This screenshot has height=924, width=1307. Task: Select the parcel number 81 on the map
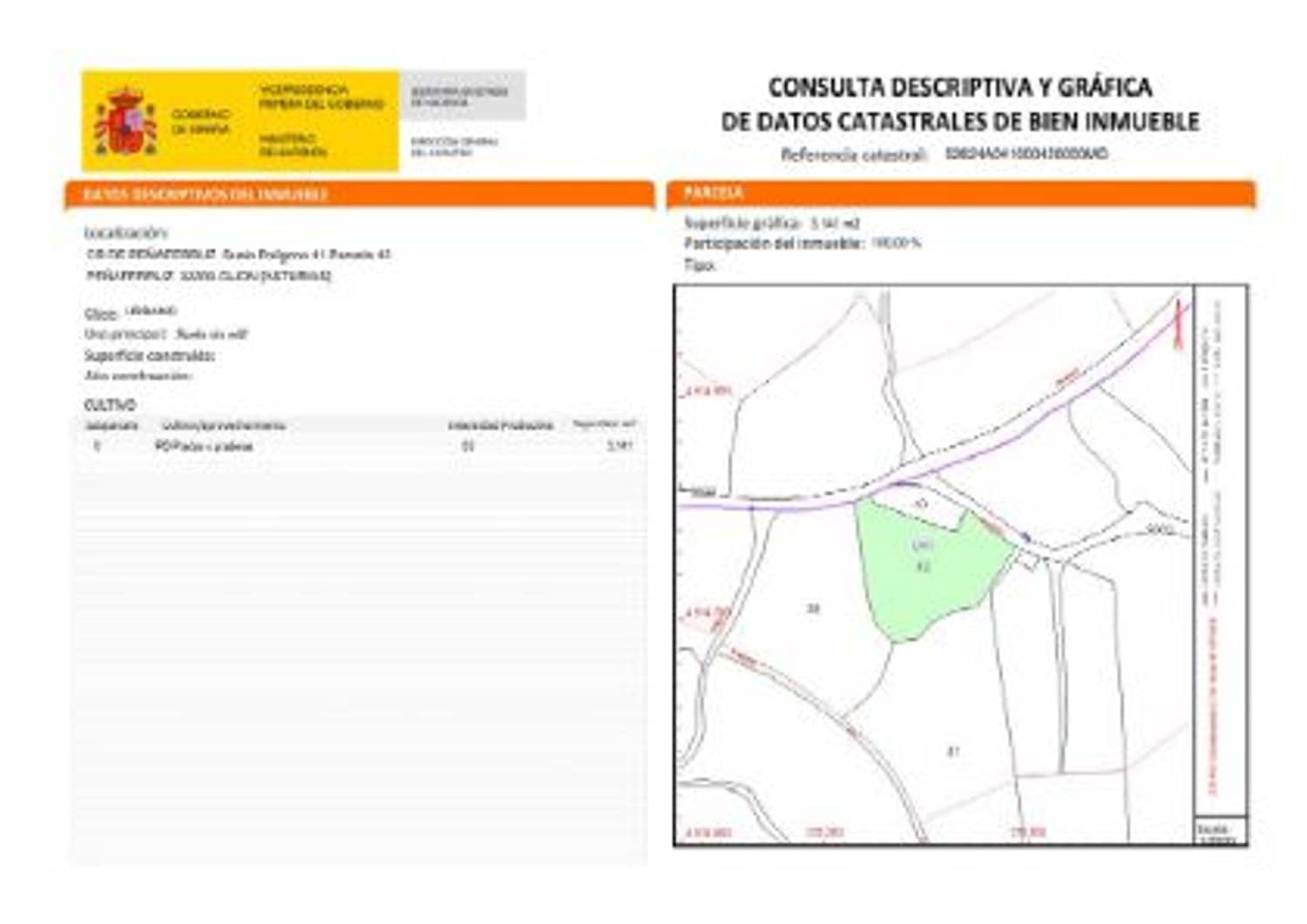[952, 749]
